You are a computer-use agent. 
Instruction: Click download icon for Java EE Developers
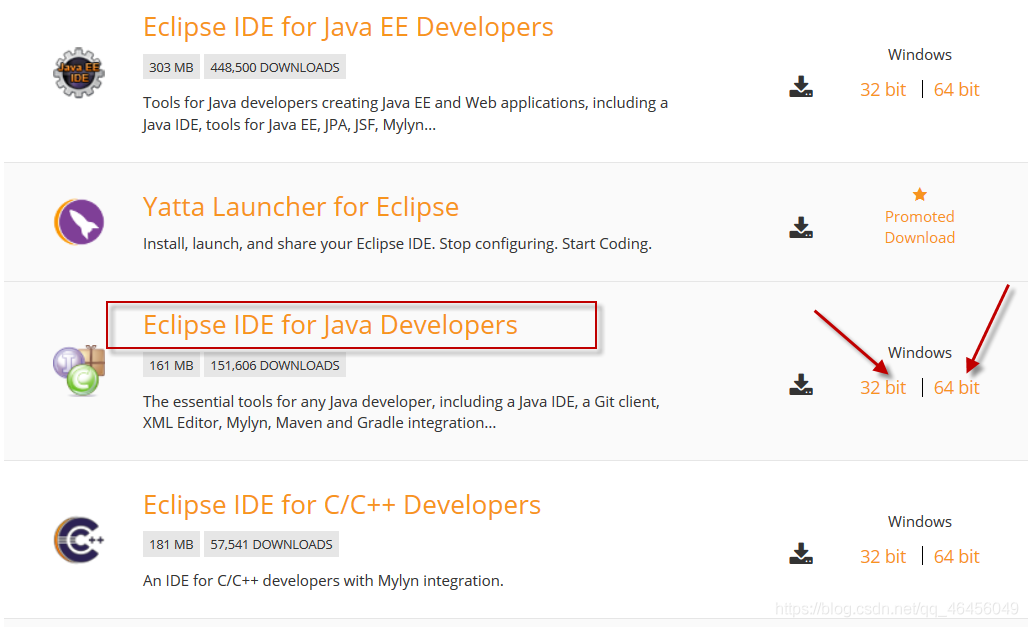[x=801, y=87]
